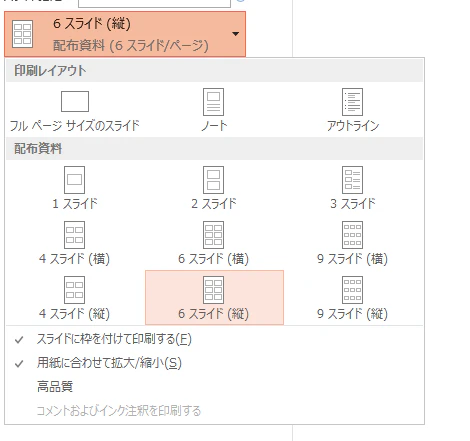The image size is (470, 441).
Task: Choose the ノート print layout icon
Action: point(213,102)
